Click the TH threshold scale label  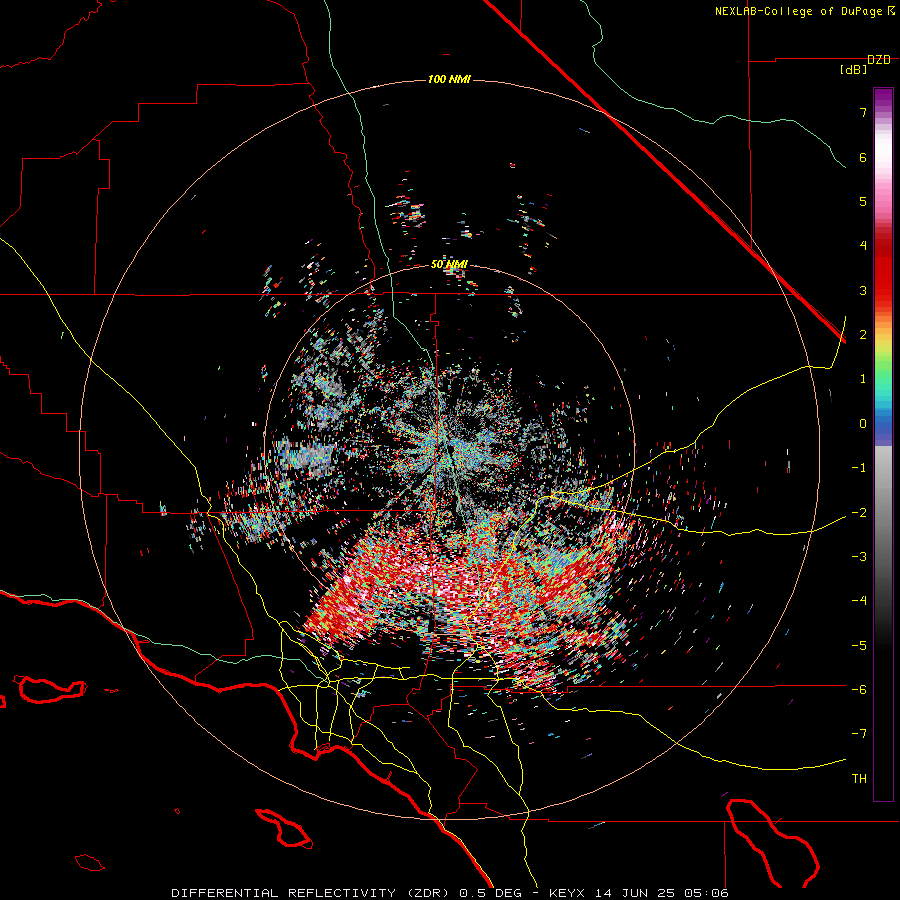tap(859, 779)
